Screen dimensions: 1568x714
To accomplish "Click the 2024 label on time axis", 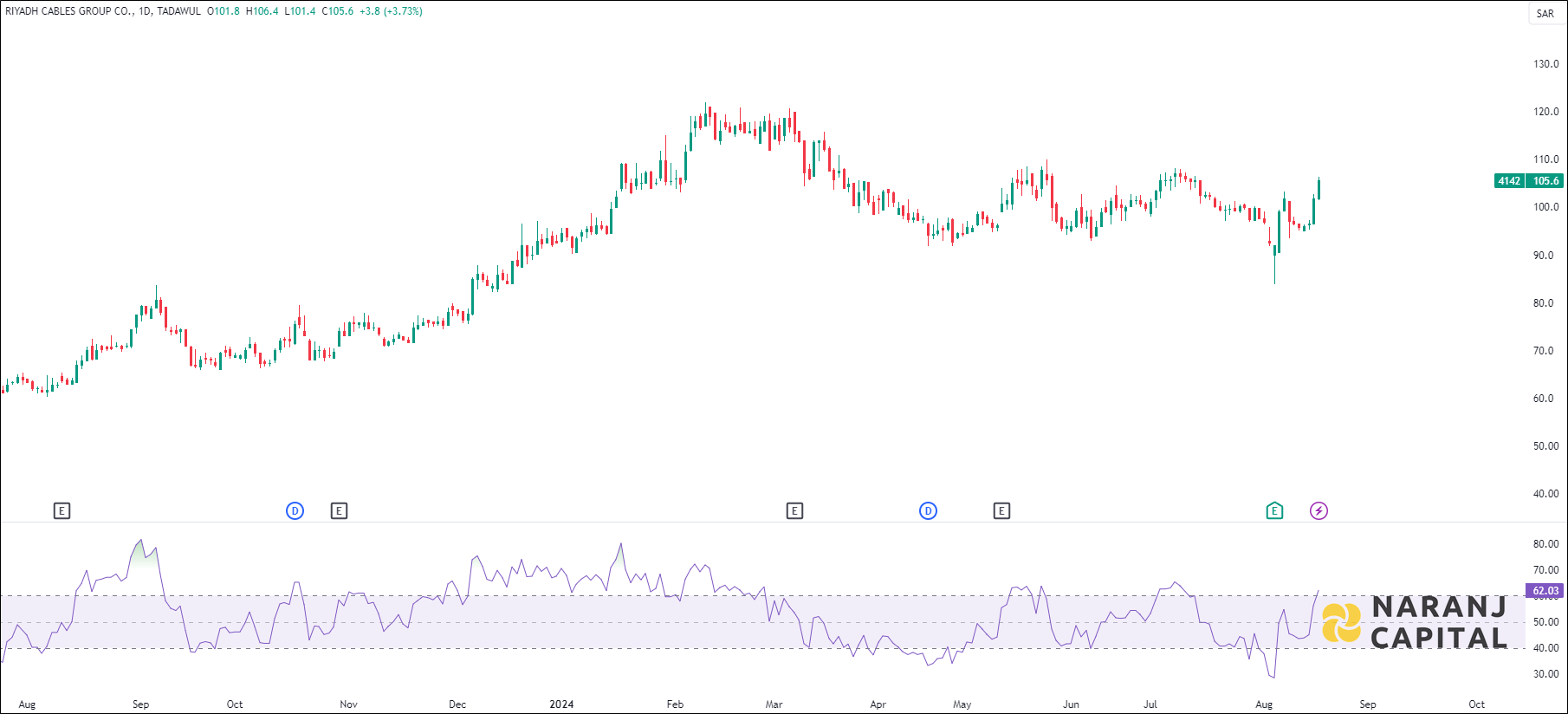I will (x=561, y=704).
